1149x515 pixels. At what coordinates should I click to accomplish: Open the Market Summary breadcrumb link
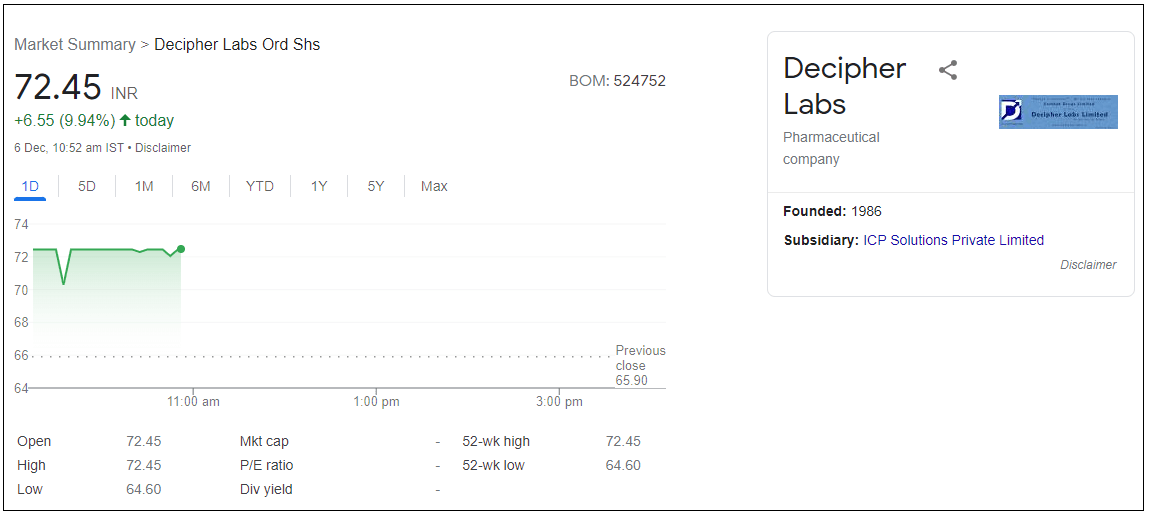75,44
